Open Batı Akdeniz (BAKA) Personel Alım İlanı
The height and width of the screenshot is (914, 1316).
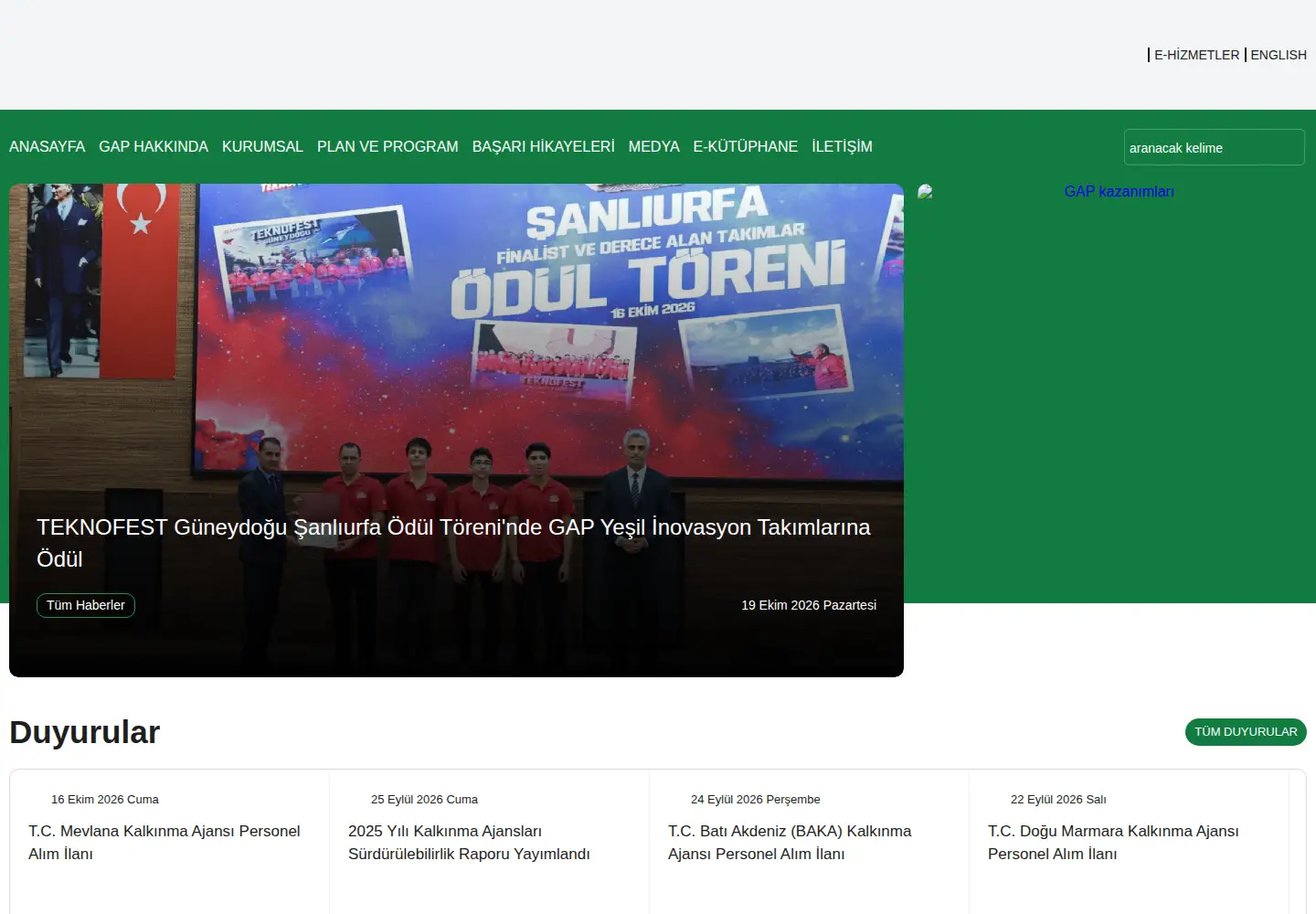[x=790, y=842]
